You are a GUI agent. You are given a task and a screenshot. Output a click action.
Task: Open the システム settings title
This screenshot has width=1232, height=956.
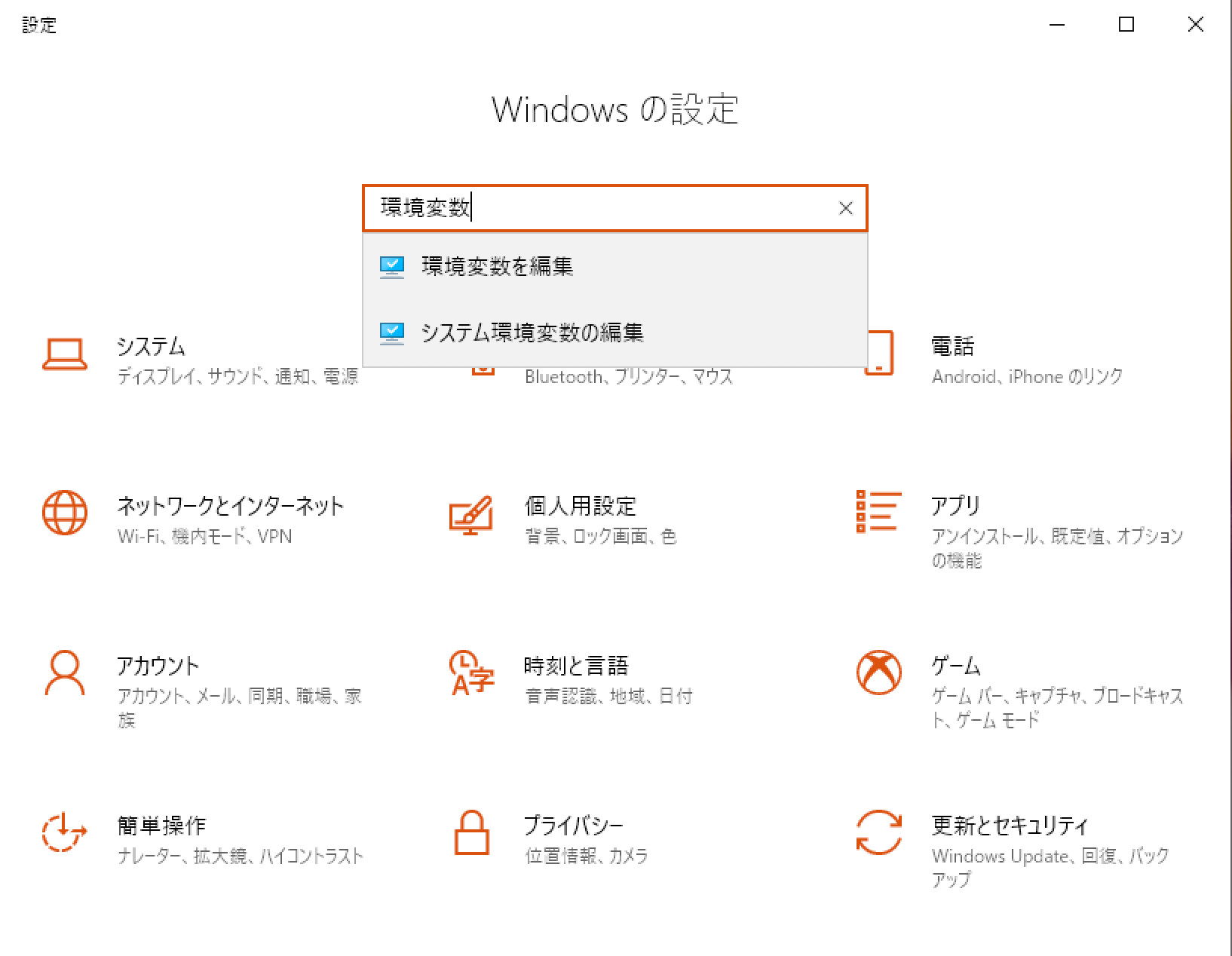pyautogui.click(x=151, y=346)
